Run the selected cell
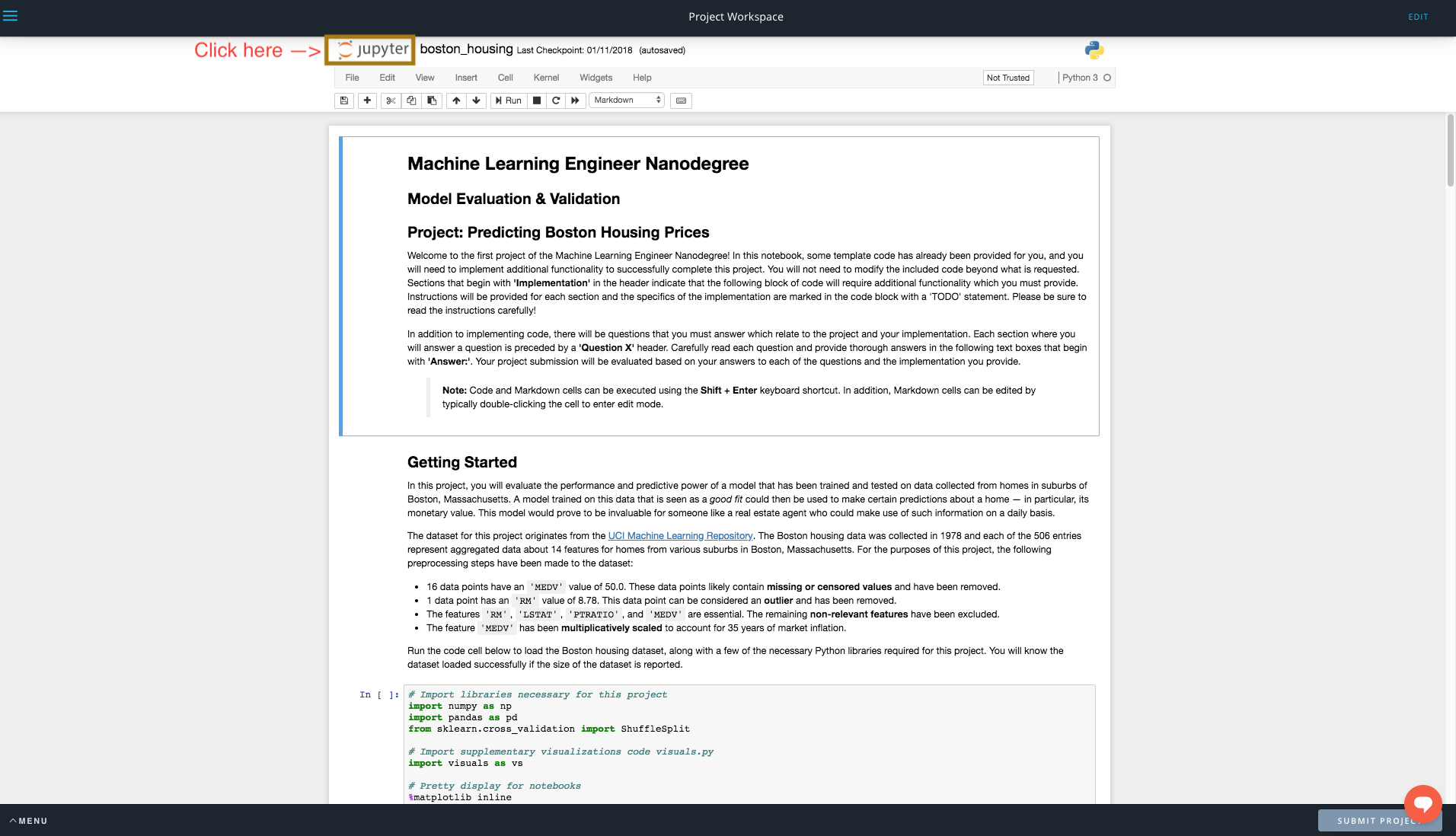The width and height of the screenshot is (1456, 836). click(x=509, y=101)
